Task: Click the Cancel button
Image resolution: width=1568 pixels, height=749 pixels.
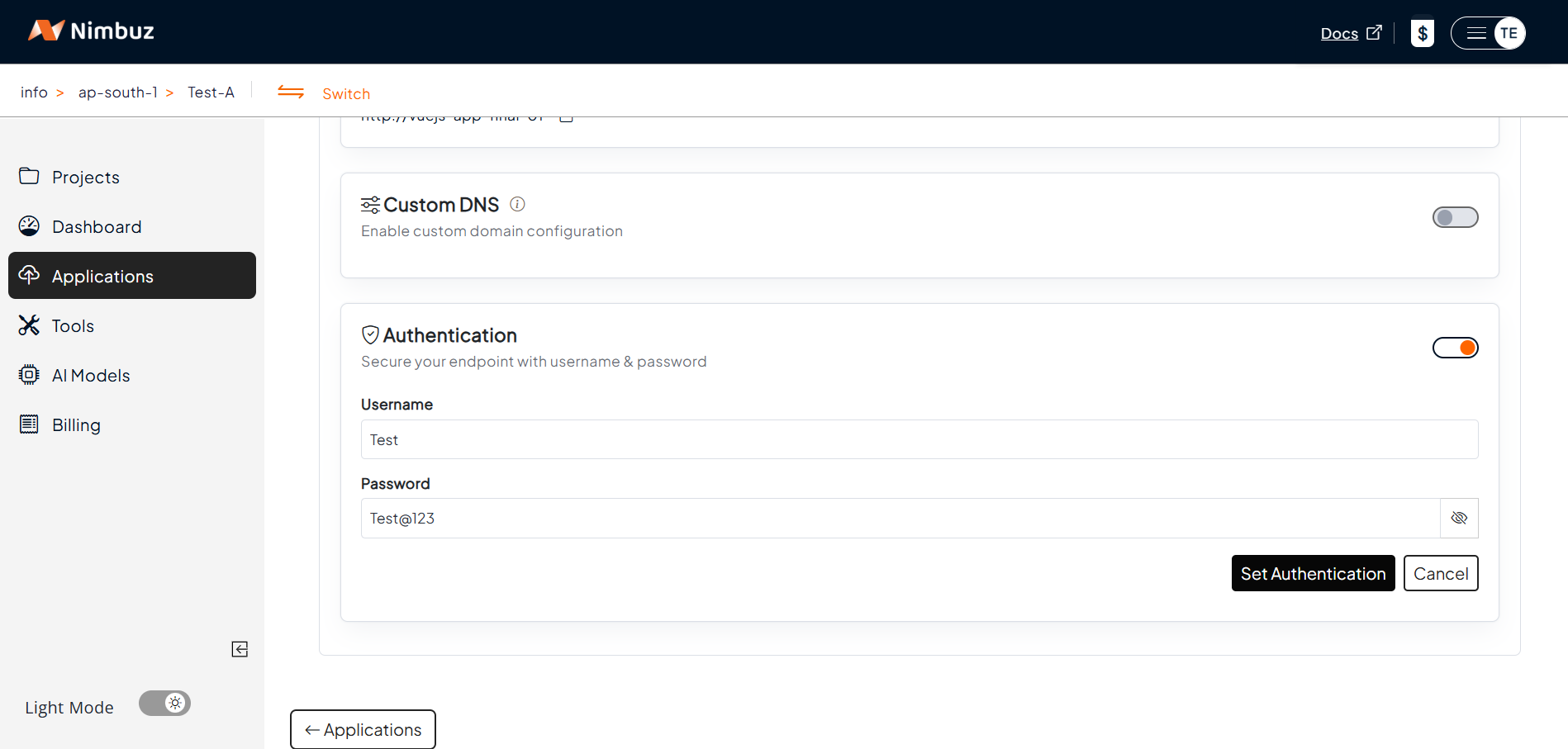Action: [1440, 574]
